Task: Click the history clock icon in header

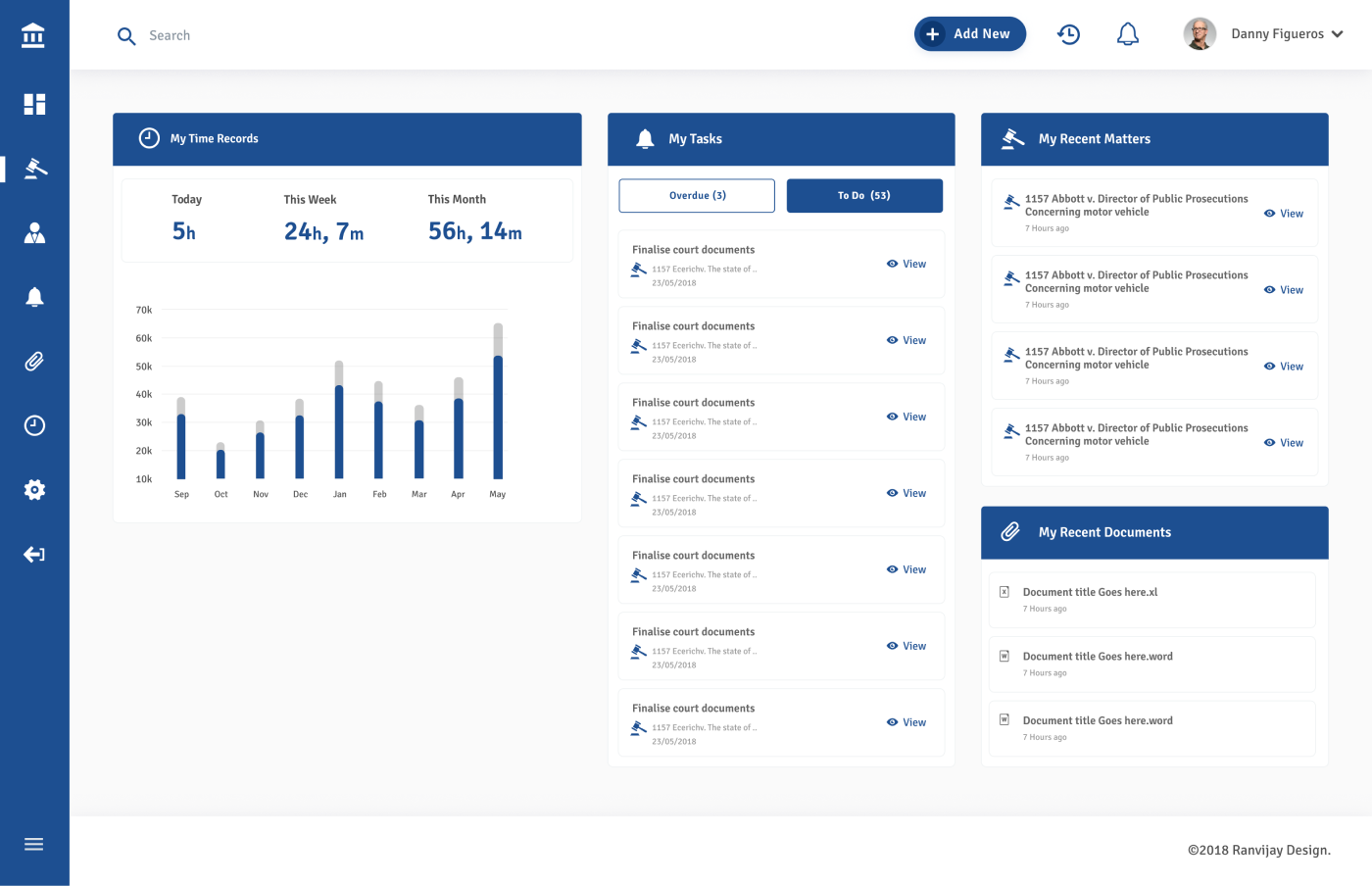Action: [x=1068, y=34]
